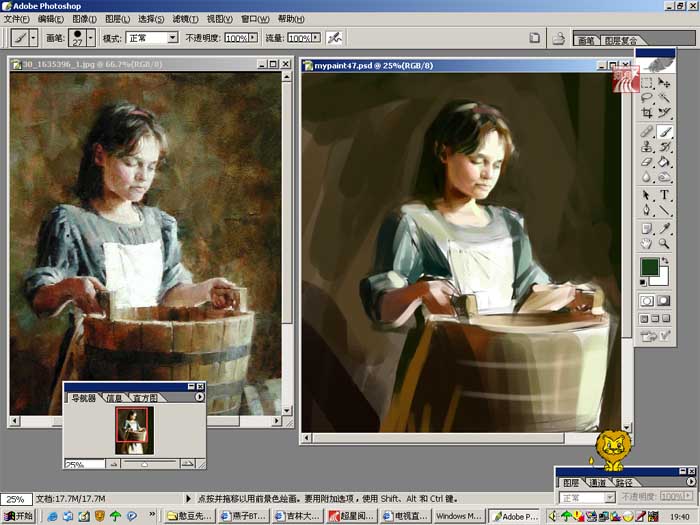Select the Paint Bucket tool
Screen dimensions: 700x525
click(x=664, y=162)
